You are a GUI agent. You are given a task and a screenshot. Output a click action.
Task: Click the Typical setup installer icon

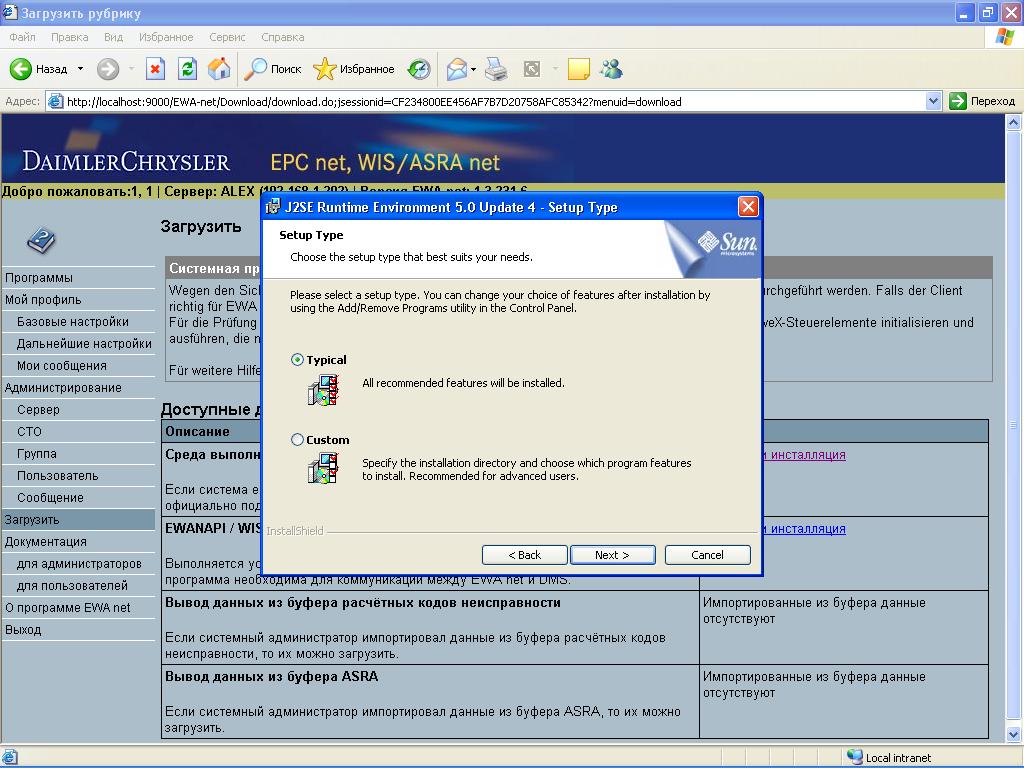[x=323, y=390]
